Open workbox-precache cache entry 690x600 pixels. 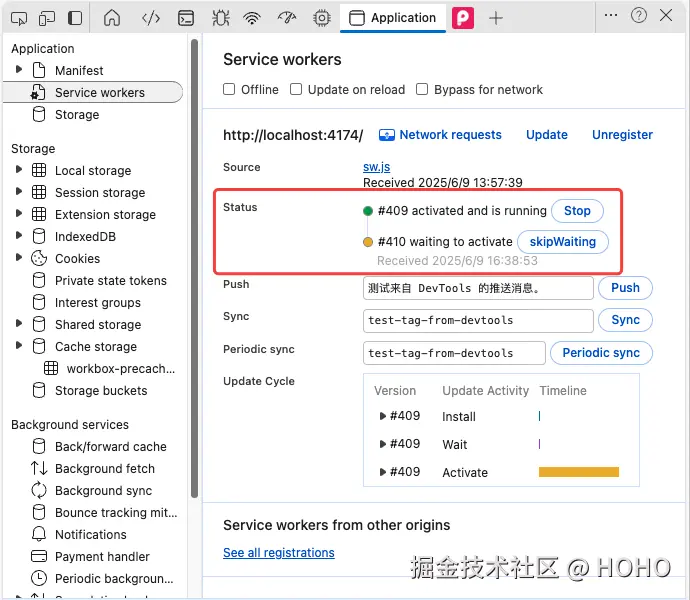pos(121,368)
